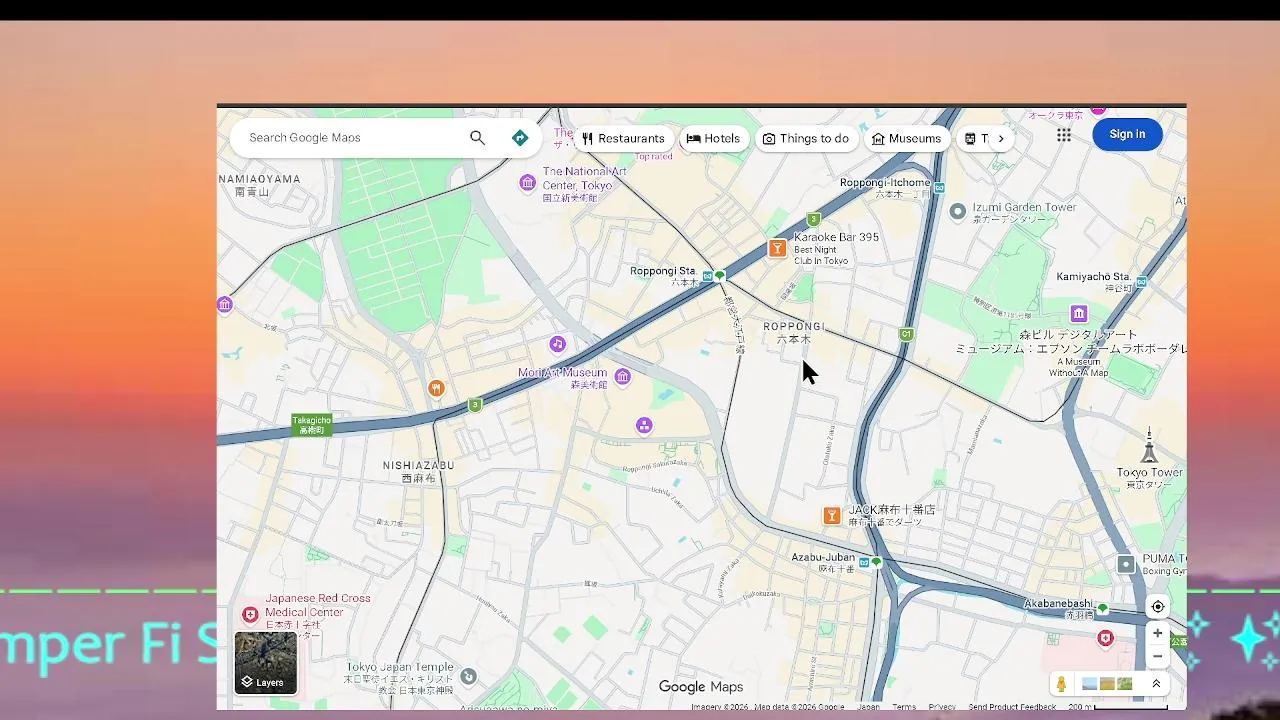This screenshot has height=720, width=1280.
Task: Open the Layers satellite thumbnail
Action: pyautogui.click(x=266, y=663)
